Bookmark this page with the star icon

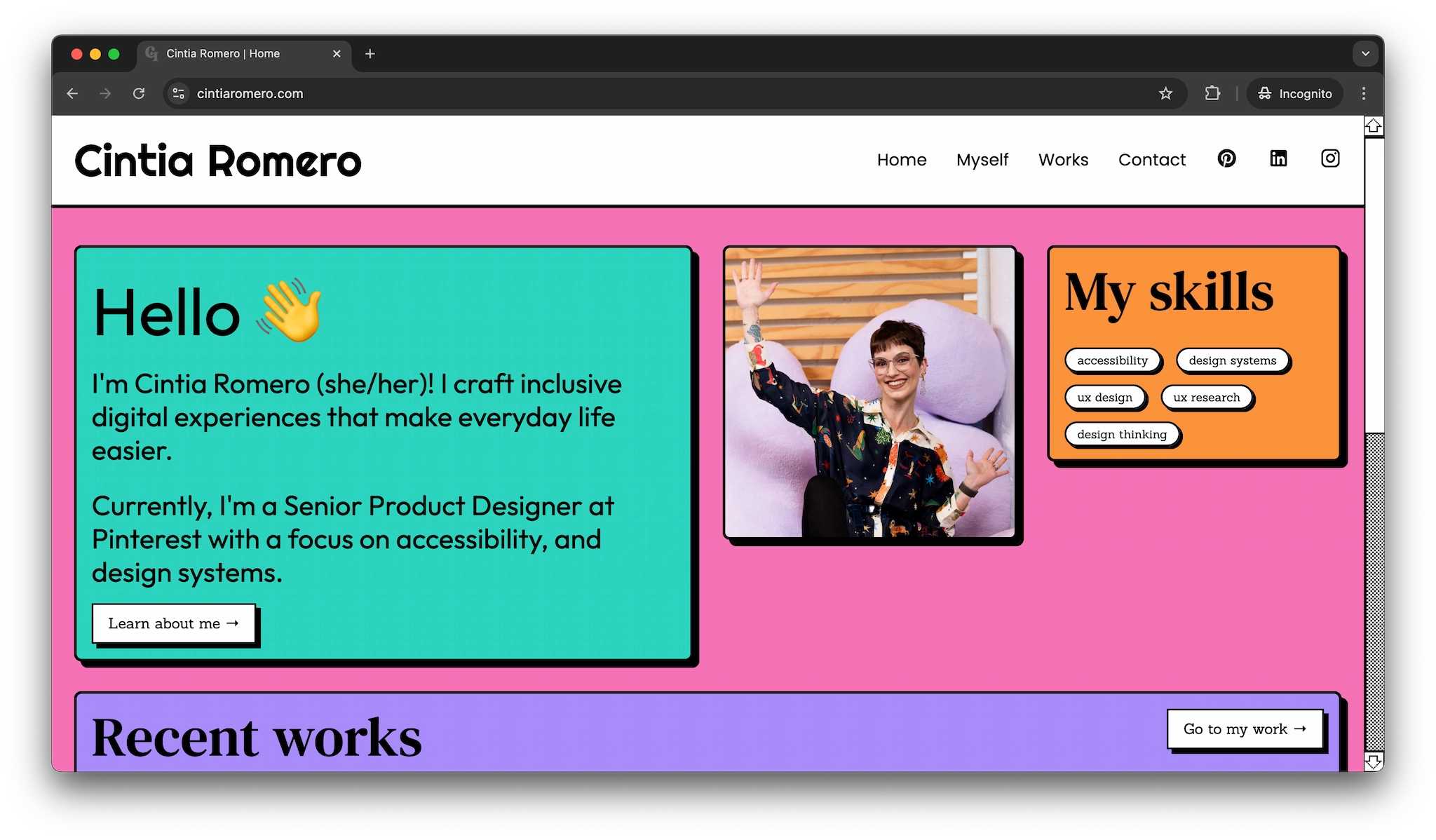[x=1165, y=93]
